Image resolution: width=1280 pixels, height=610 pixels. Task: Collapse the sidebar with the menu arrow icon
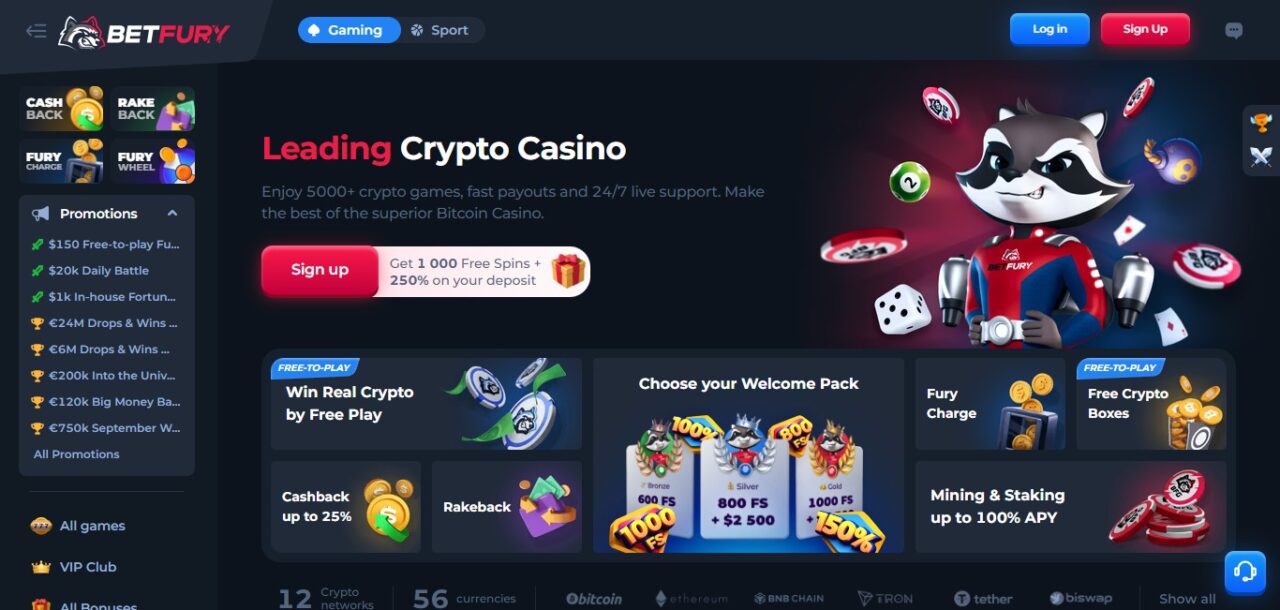pyautogui.click(x=36, y=31)
